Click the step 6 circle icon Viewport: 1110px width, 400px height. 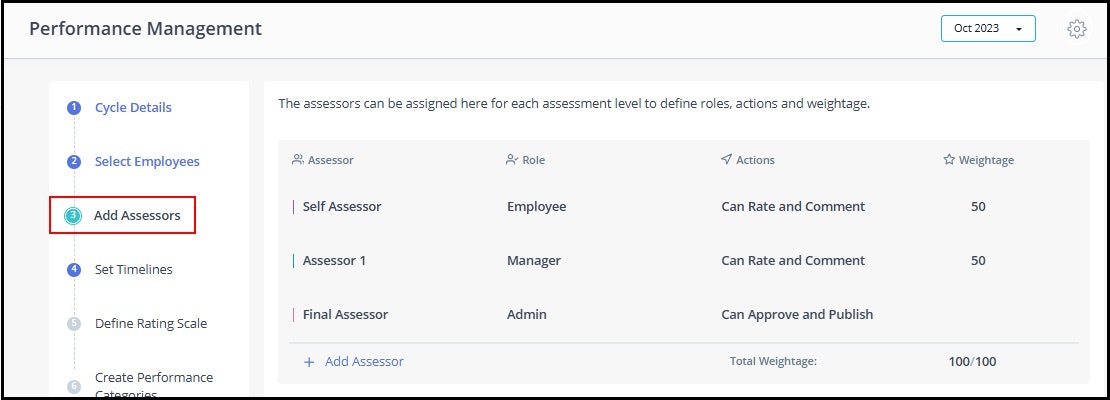[74, 386]
